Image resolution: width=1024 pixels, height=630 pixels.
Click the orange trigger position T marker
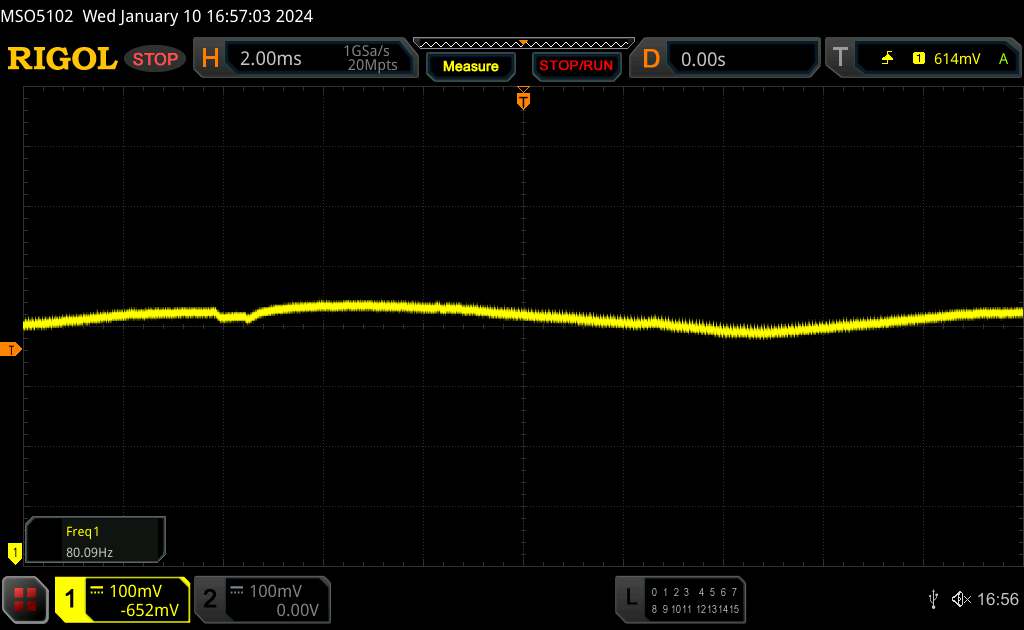[523, 100]
